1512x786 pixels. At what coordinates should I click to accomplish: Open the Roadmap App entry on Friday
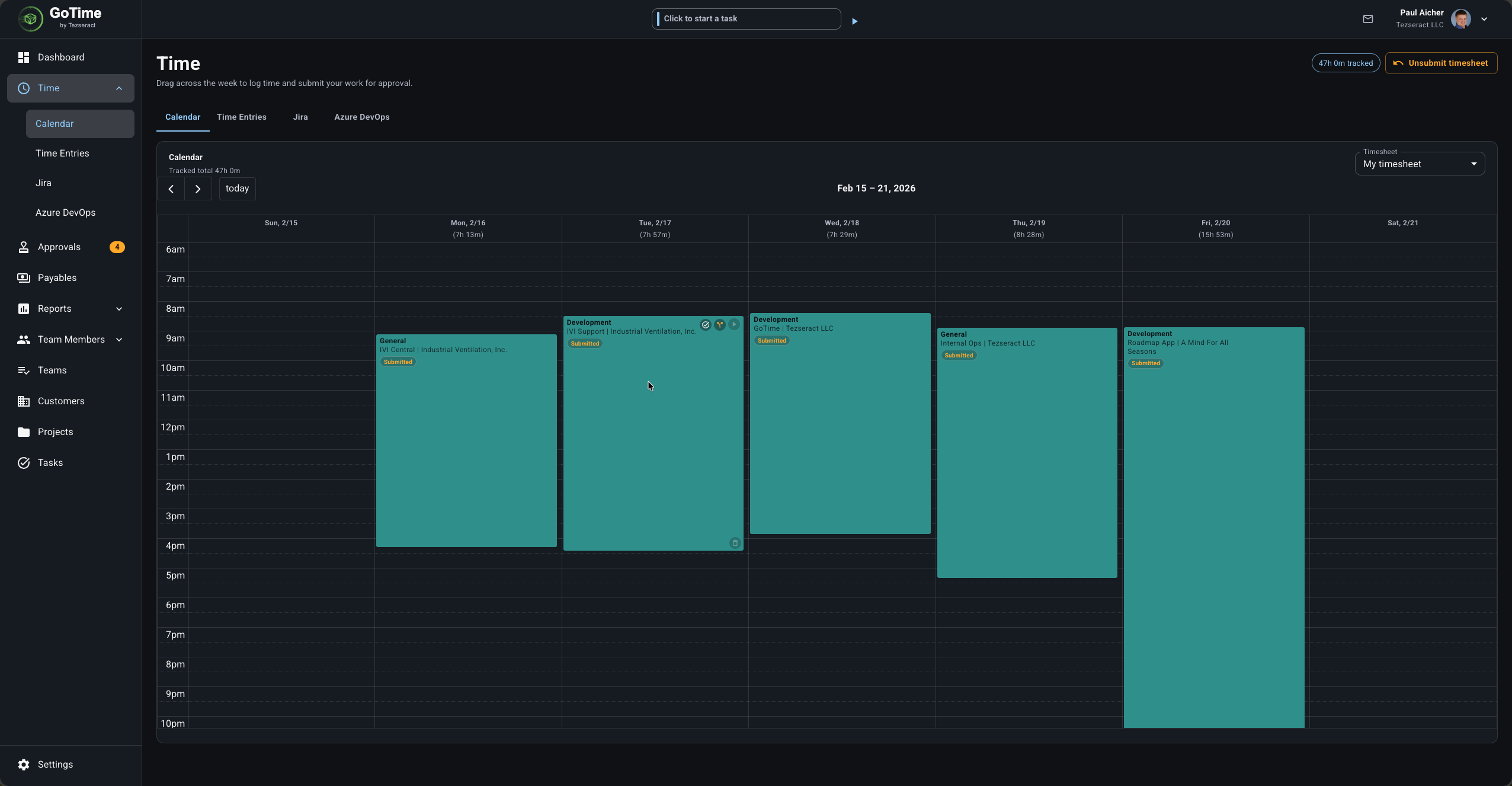pyautogui.click(x=1214, y=528)
